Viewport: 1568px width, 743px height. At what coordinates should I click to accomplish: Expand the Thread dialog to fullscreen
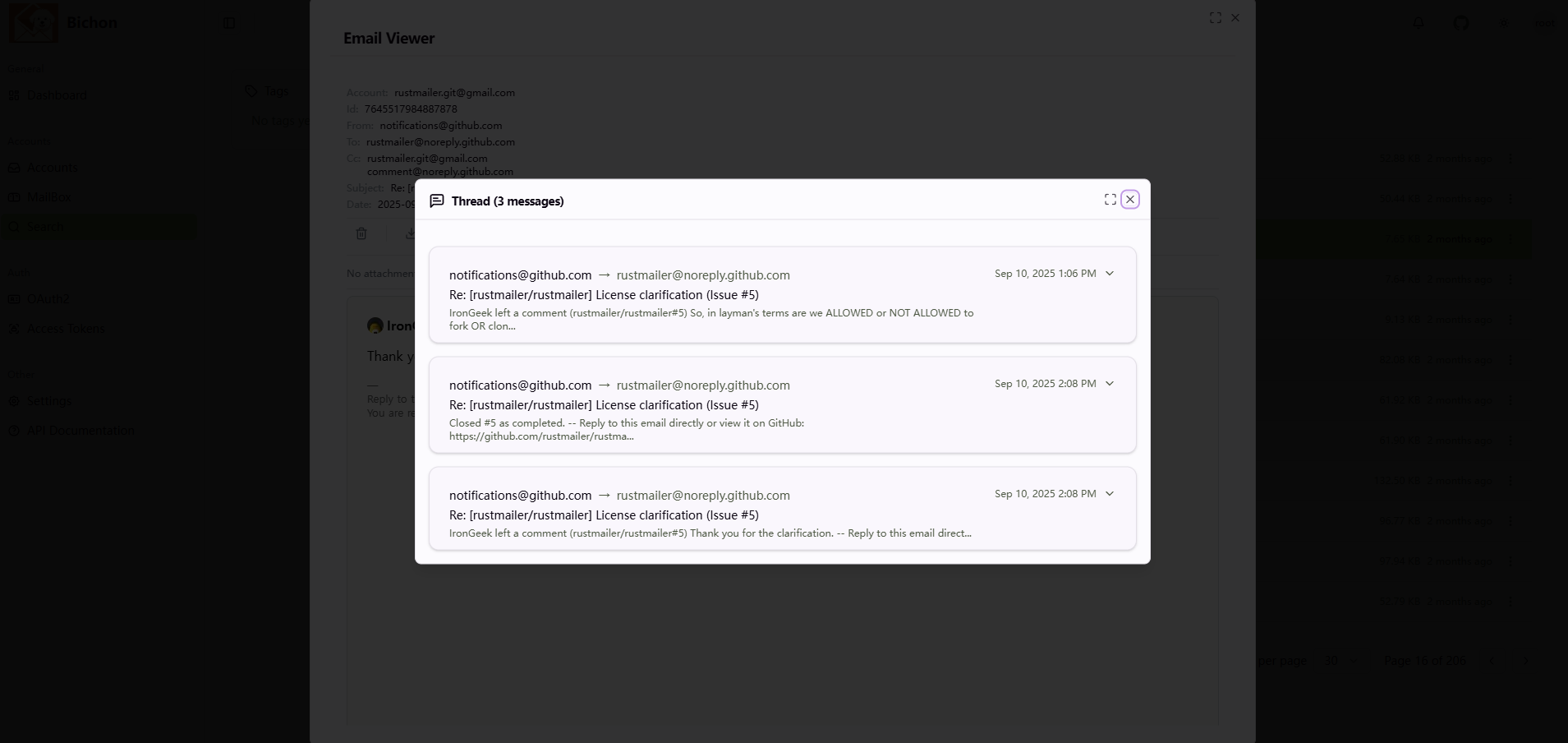click(1109, 199)
